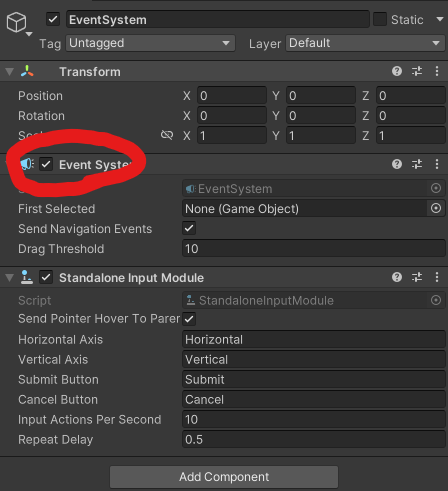Click Scale Z value field
Viewport: 448px width, 491px height.
coord(411,136)
